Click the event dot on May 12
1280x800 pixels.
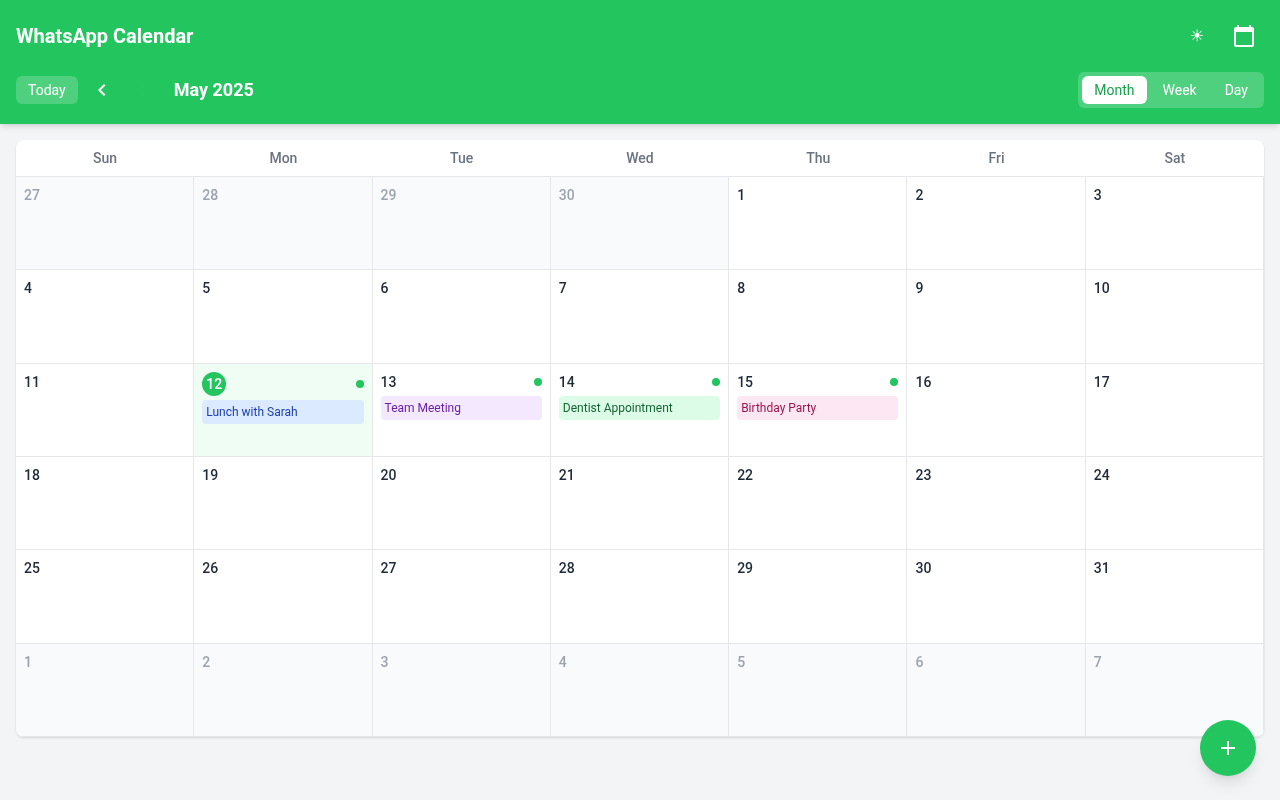click(x=360, y=383)
